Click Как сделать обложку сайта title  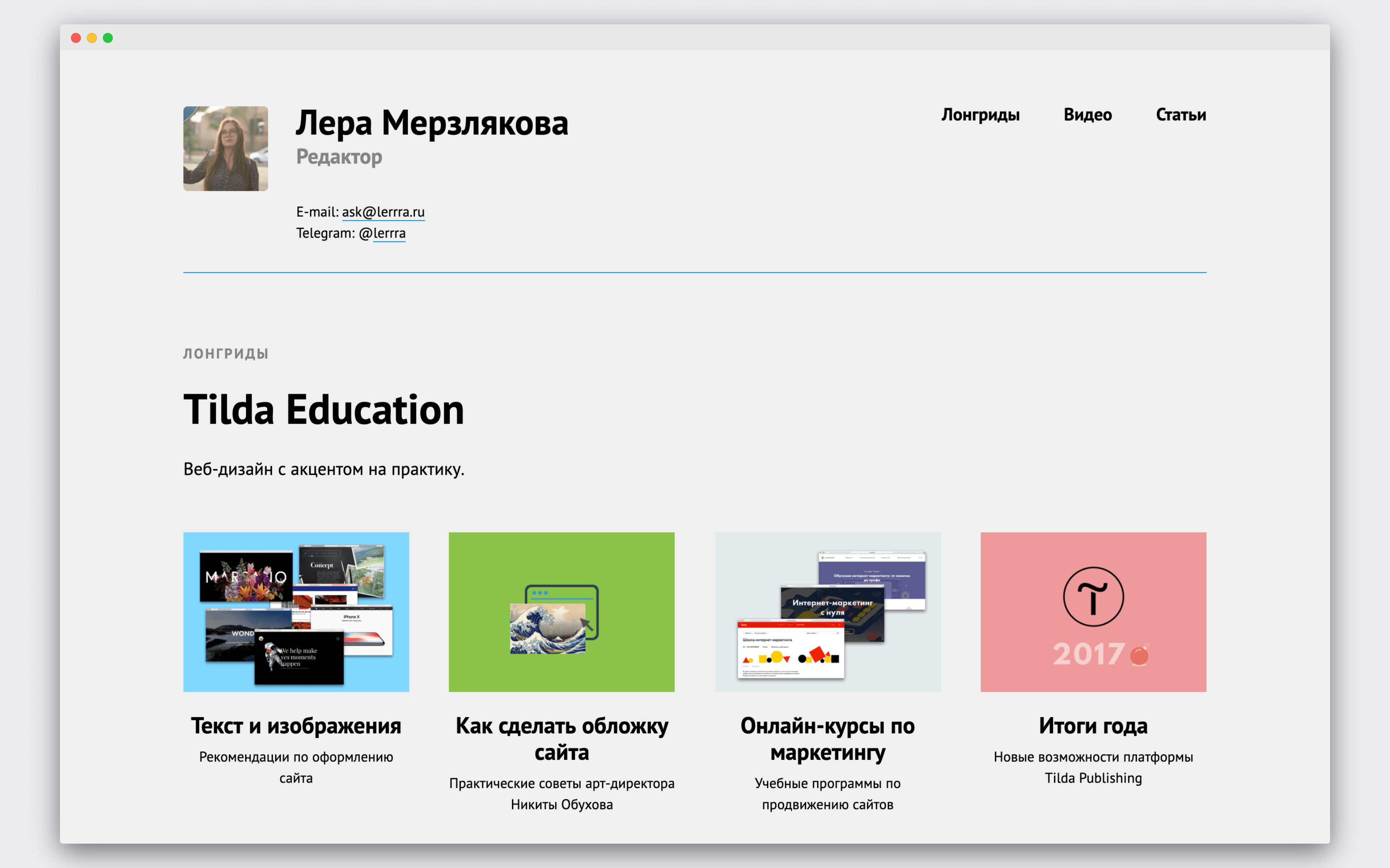(562, 739)
